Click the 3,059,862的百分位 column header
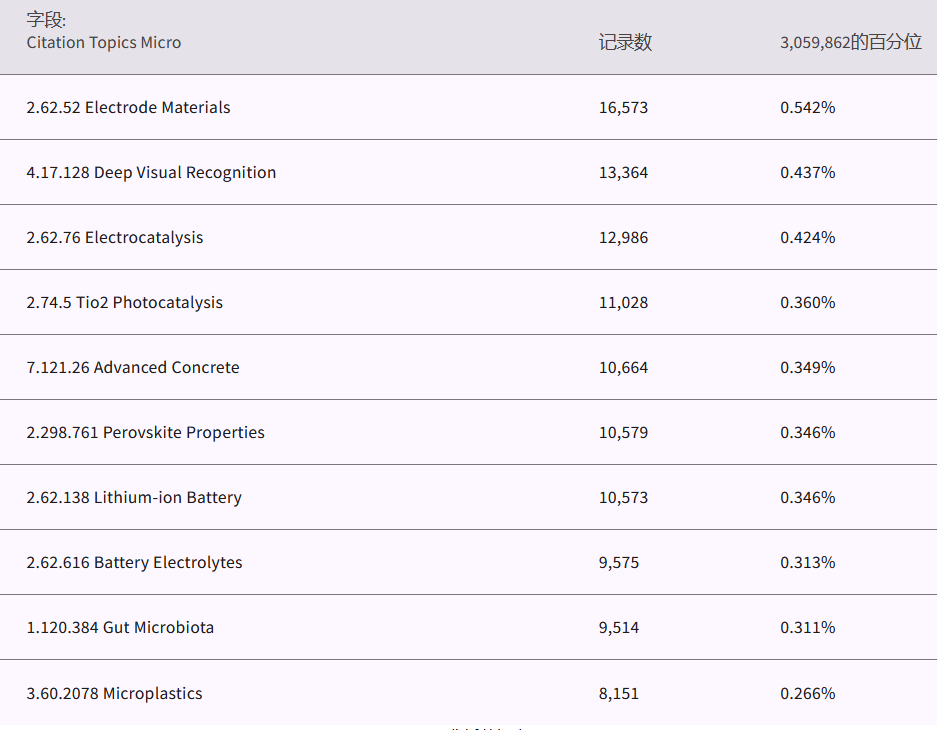 pyautogui.click(x=850, y=43)
